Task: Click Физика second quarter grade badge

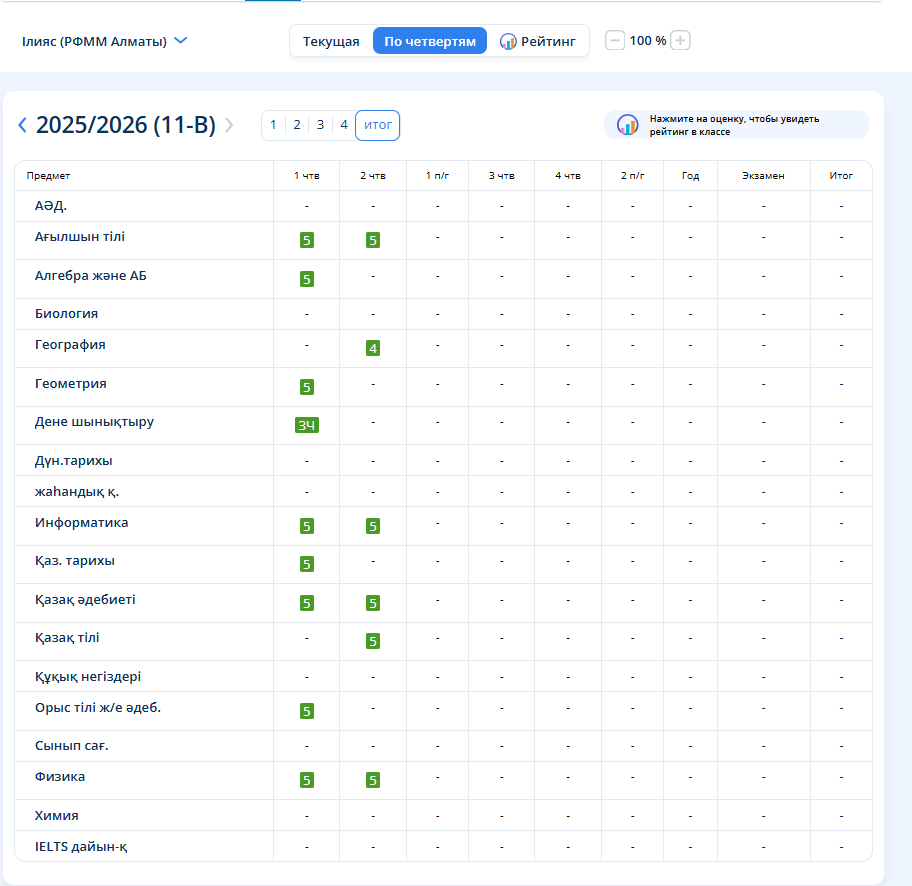Action: pos(373,780)
